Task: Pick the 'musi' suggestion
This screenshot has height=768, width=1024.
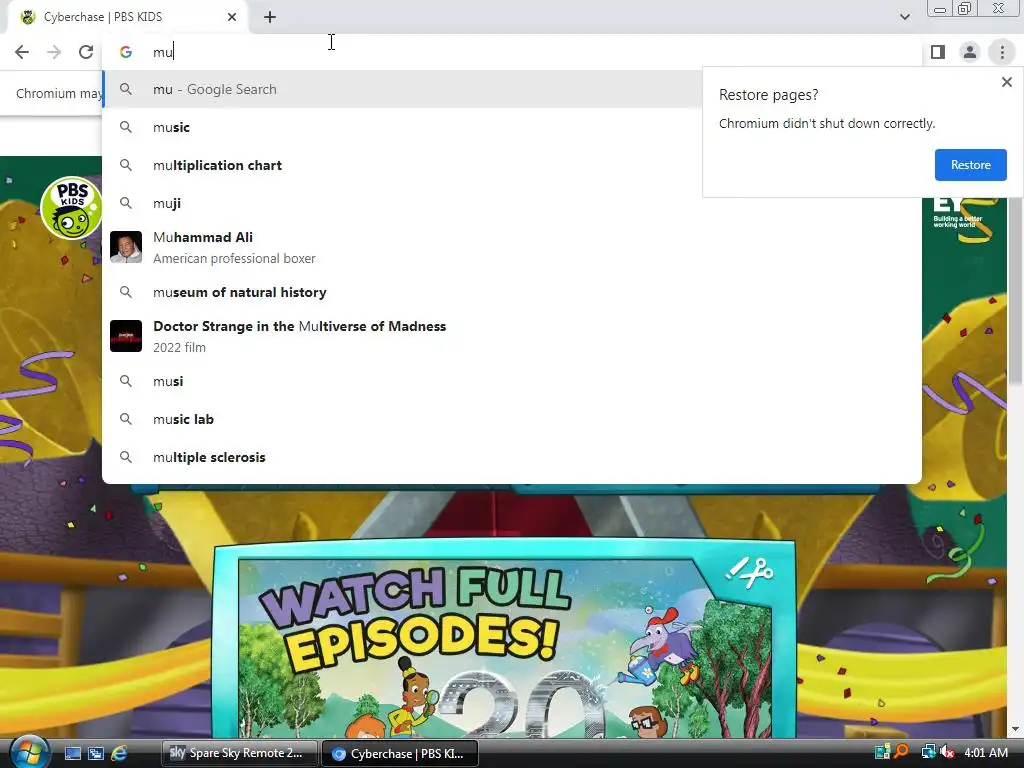Action: point(511,381)
